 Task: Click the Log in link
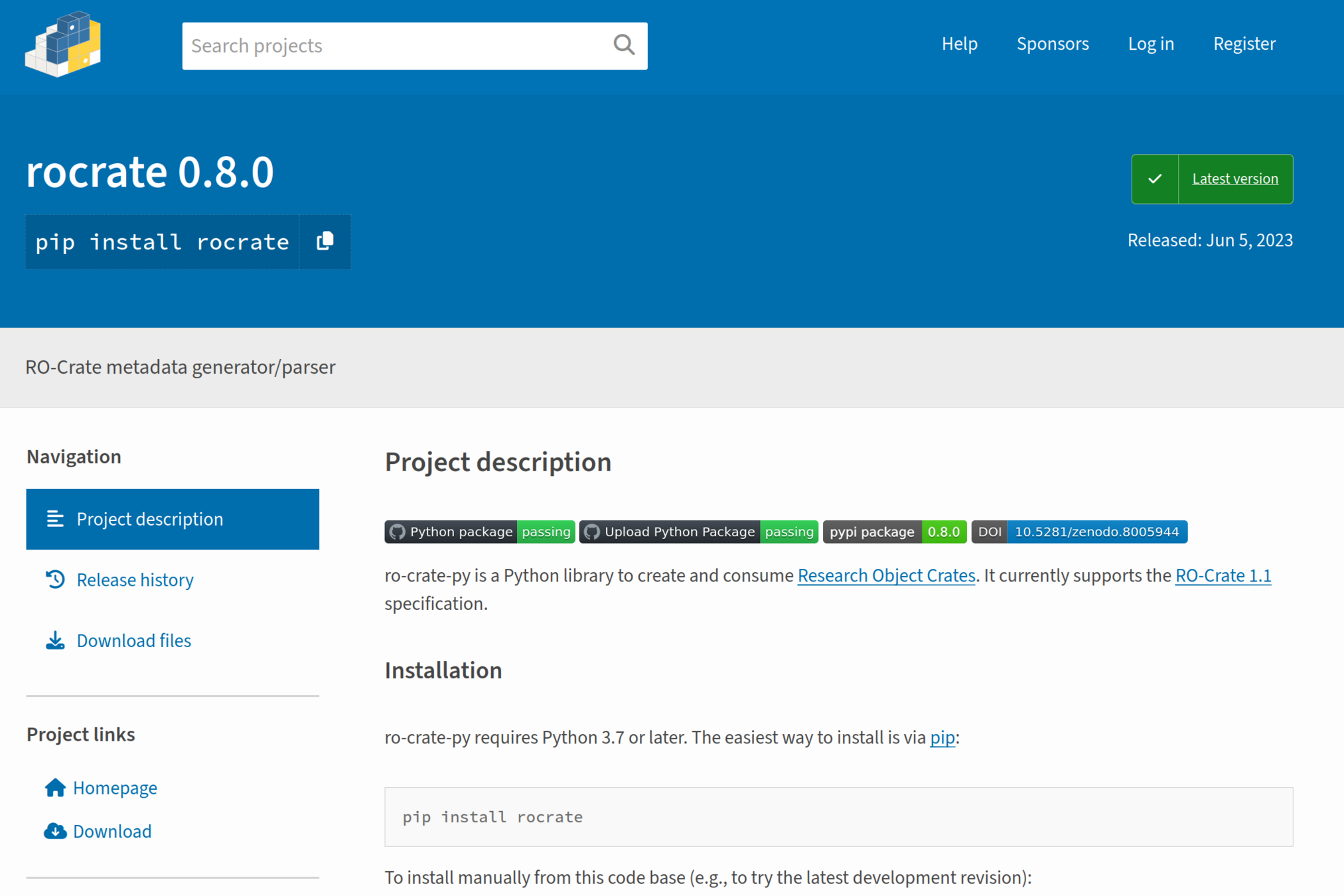(x=1150, y=44)
